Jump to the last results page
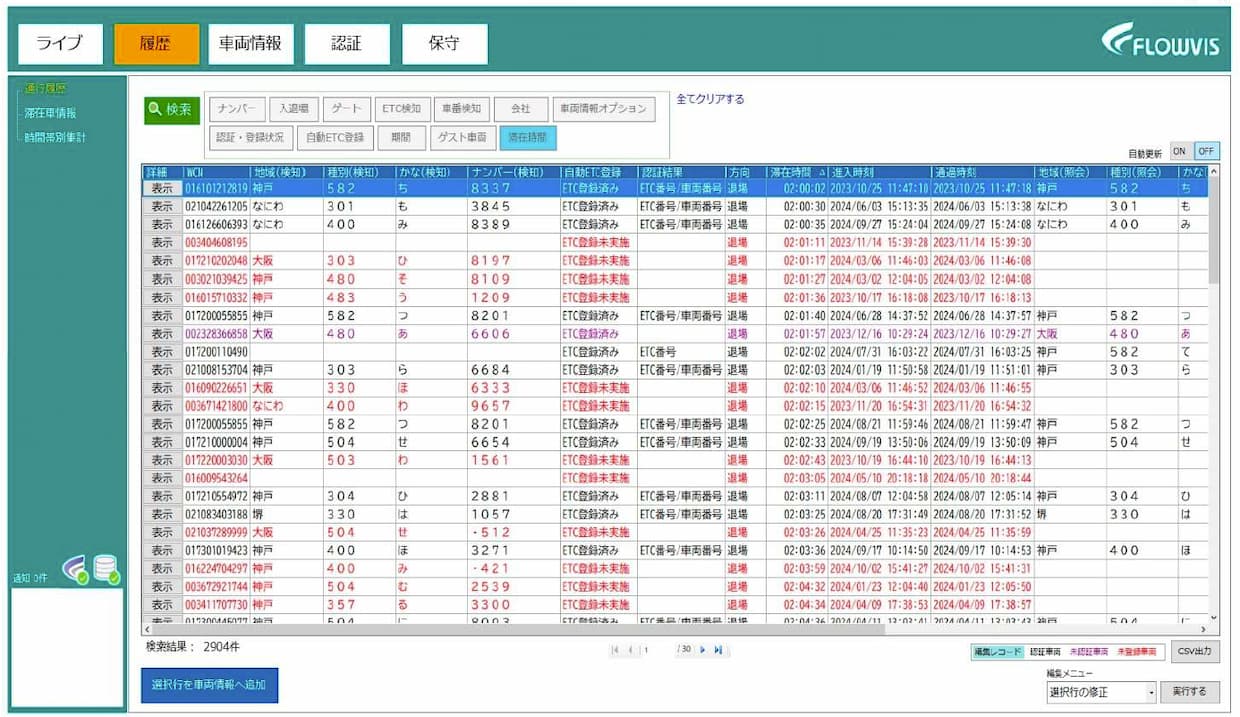The width and height of the screenshot is (1240, 717). (718, 650)
